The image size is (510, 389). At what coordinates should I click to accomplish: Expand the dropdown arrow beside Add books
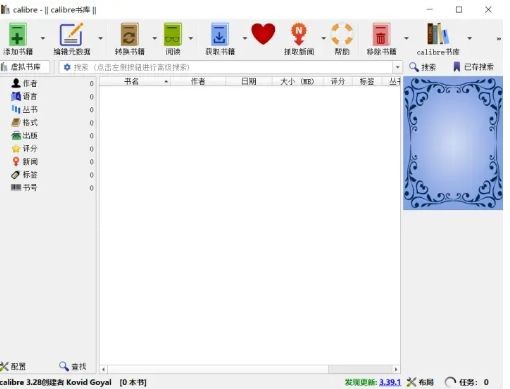coord(43,38)
